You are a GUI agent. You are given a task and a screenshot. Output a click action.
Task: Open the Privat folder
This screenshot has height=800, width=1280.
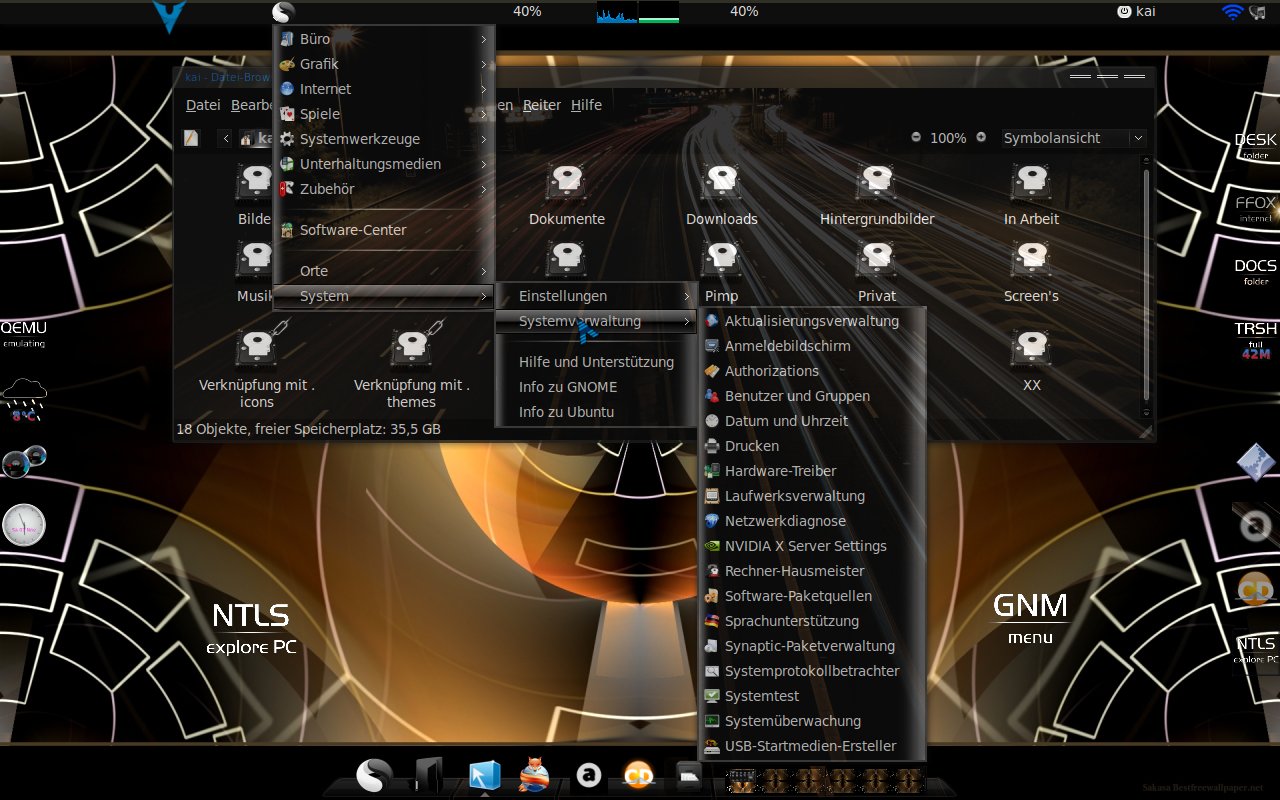[x=877, y=272]
